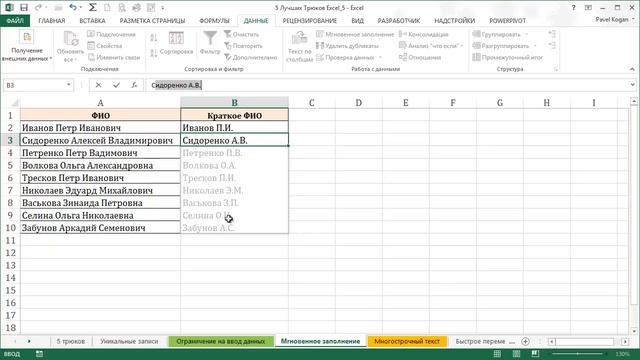This screenshot has height=360, width=640.
Task: Click Очистить to clear filter
Action: tap(241, 34)
